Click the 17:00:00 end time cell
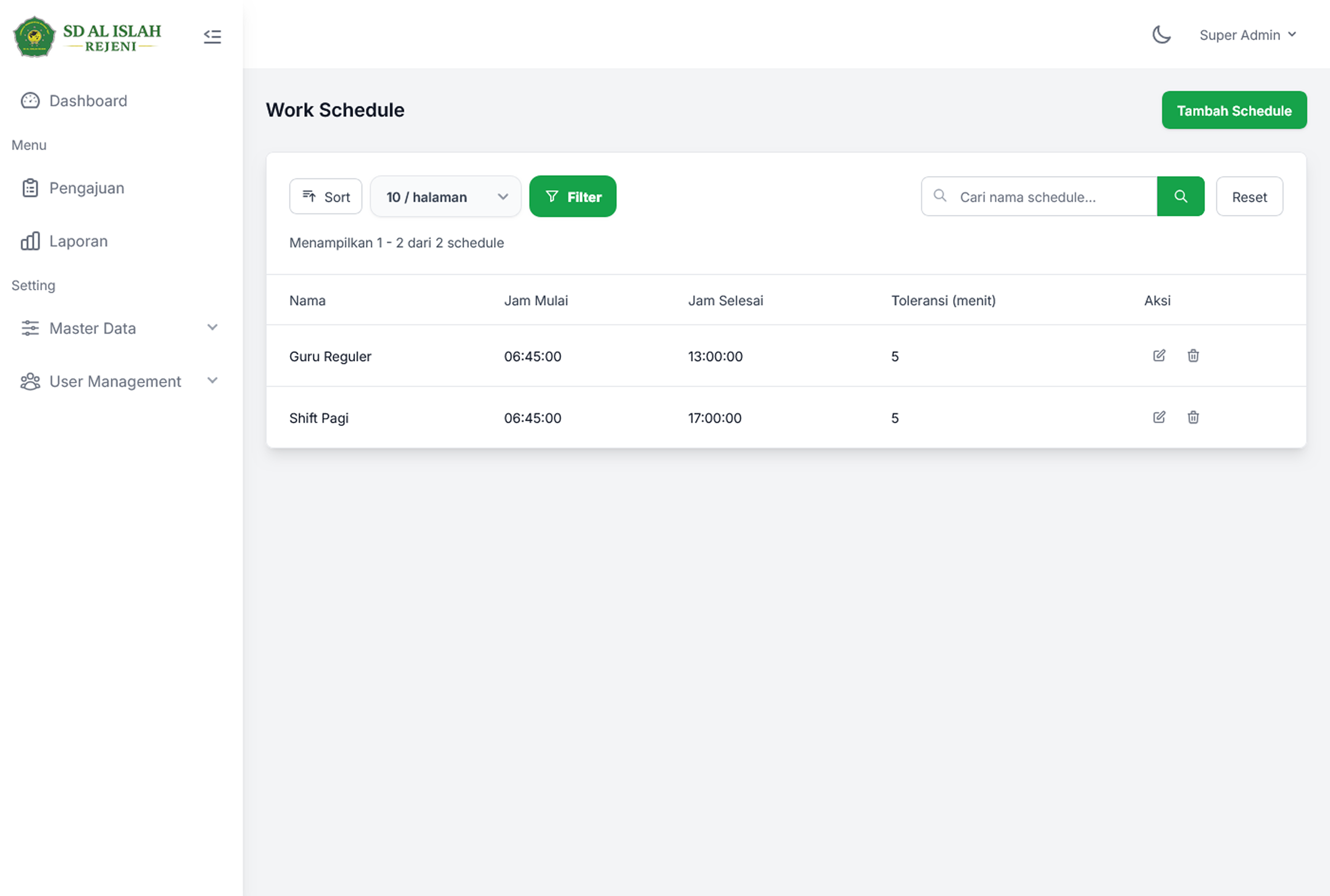The width and height of the screenshot is (1330, 896). 715,418
